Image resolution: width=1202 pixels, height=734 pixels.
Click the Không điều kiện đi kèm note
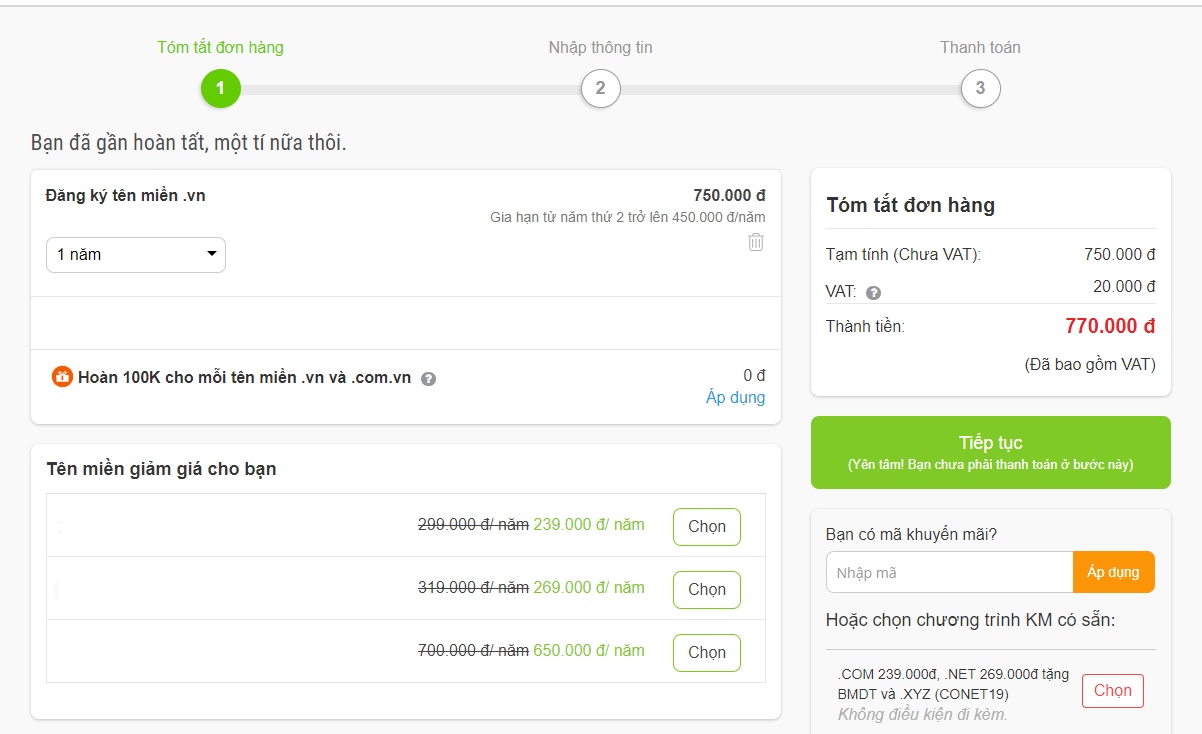click(x=923, y=714)
